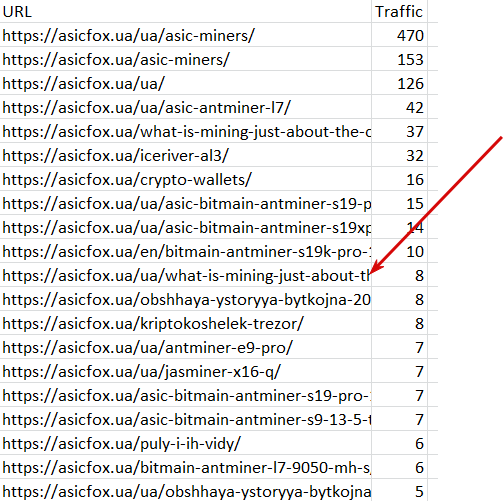Click the traffic value 42
This screenshot has height=501, width=503.
pos(399,107)
